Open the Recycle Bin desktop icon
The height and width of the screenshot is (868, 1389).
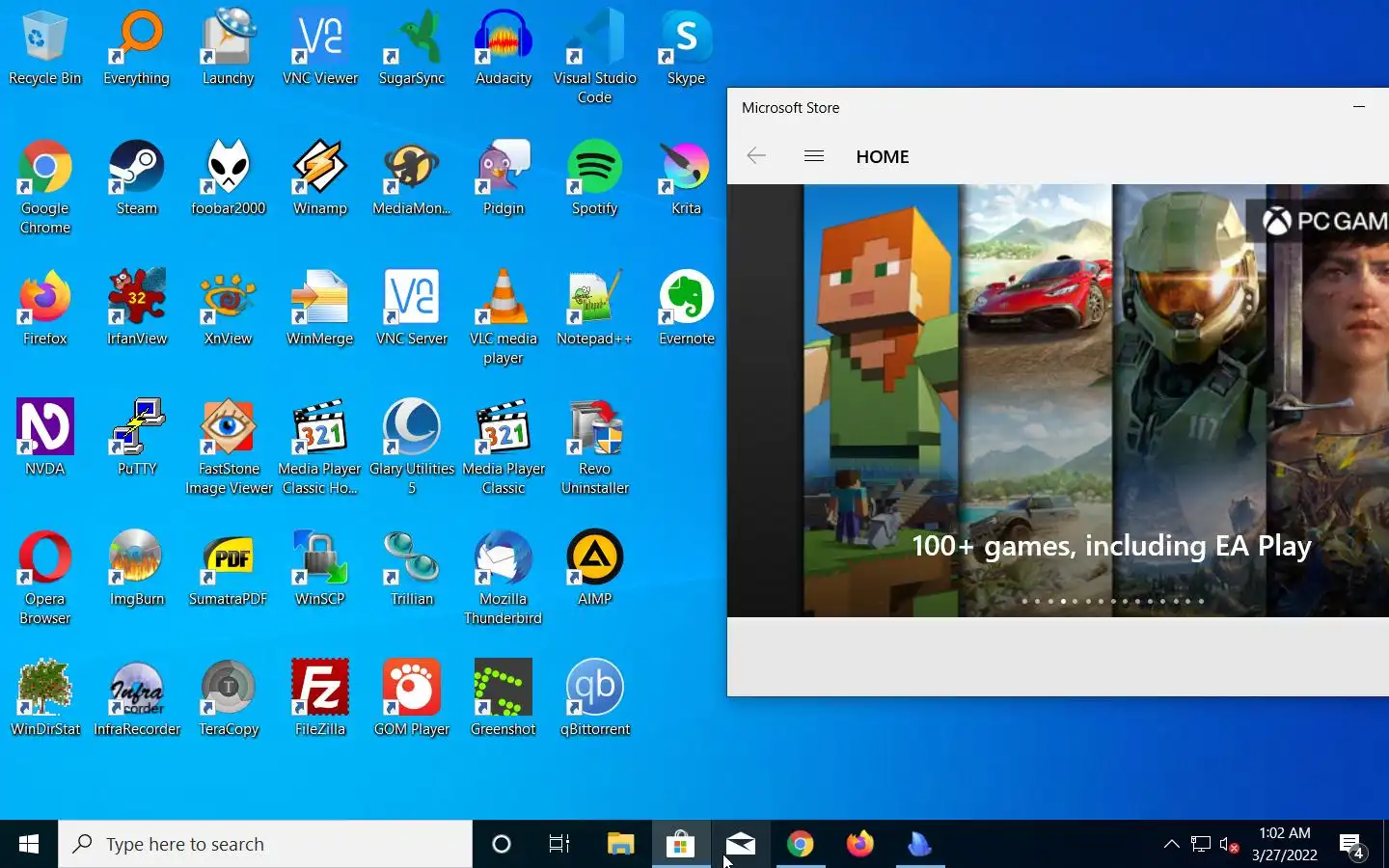[x=44, y=49]
